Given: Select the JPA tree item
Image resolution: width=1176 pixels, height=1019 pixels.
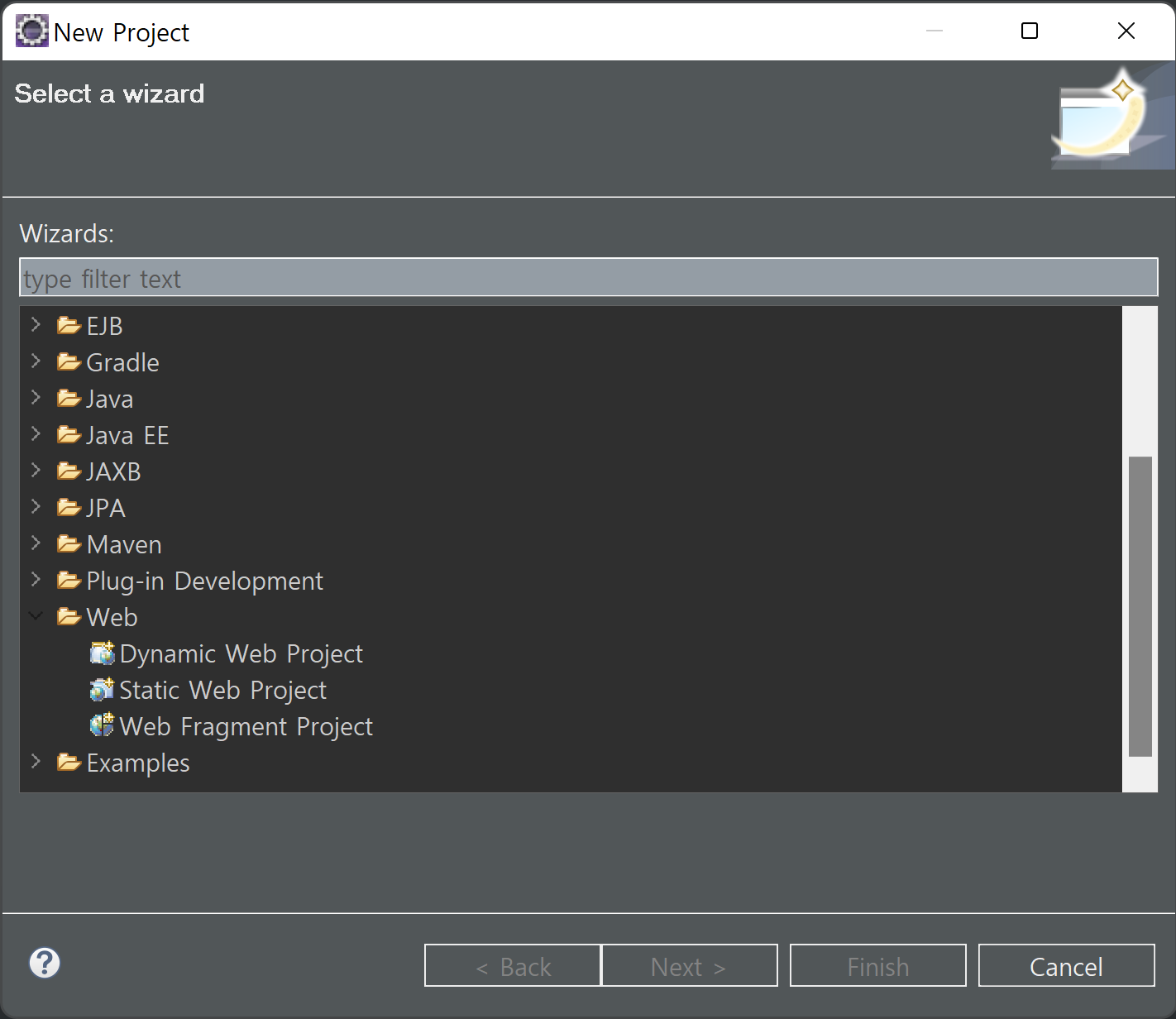Looking at the screenshot, I should coord(106,508).
